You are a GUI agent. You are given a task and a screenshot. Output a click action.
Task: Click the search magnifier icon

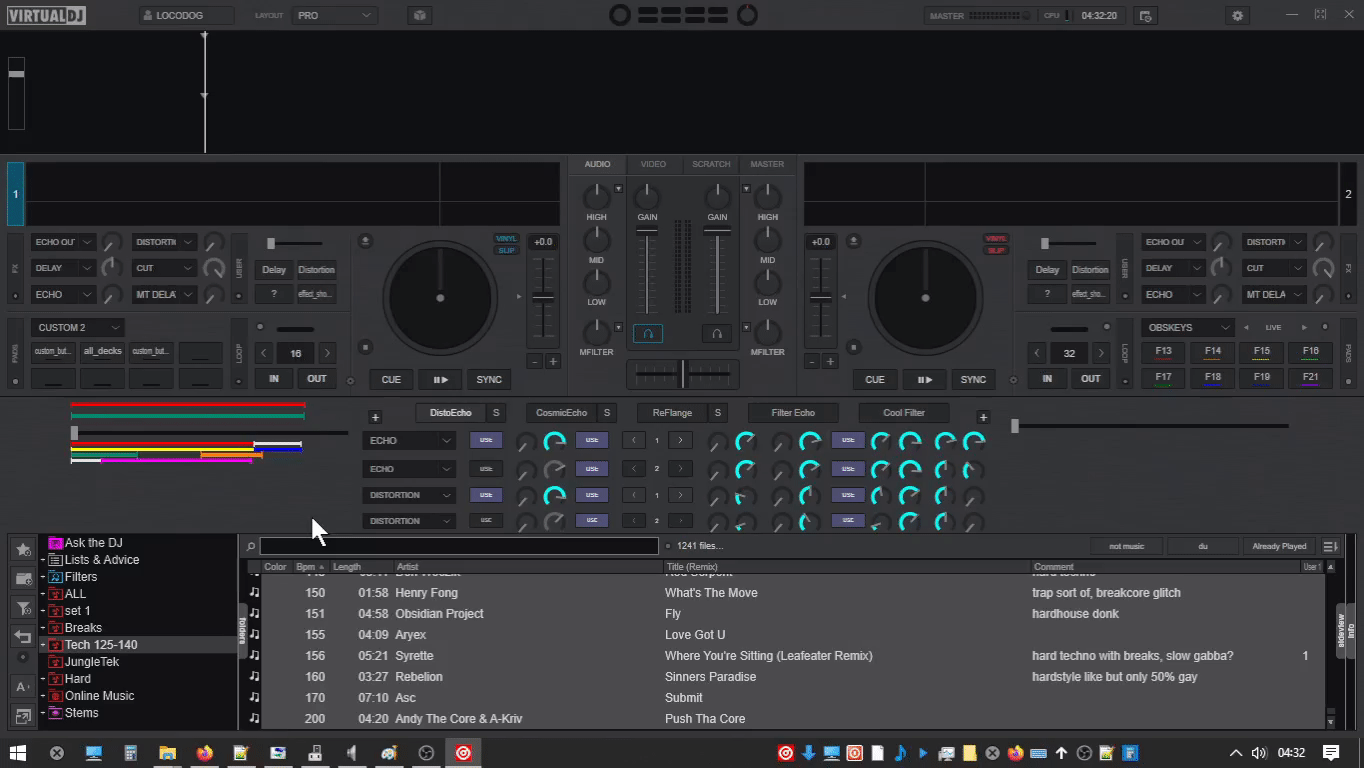251,547
